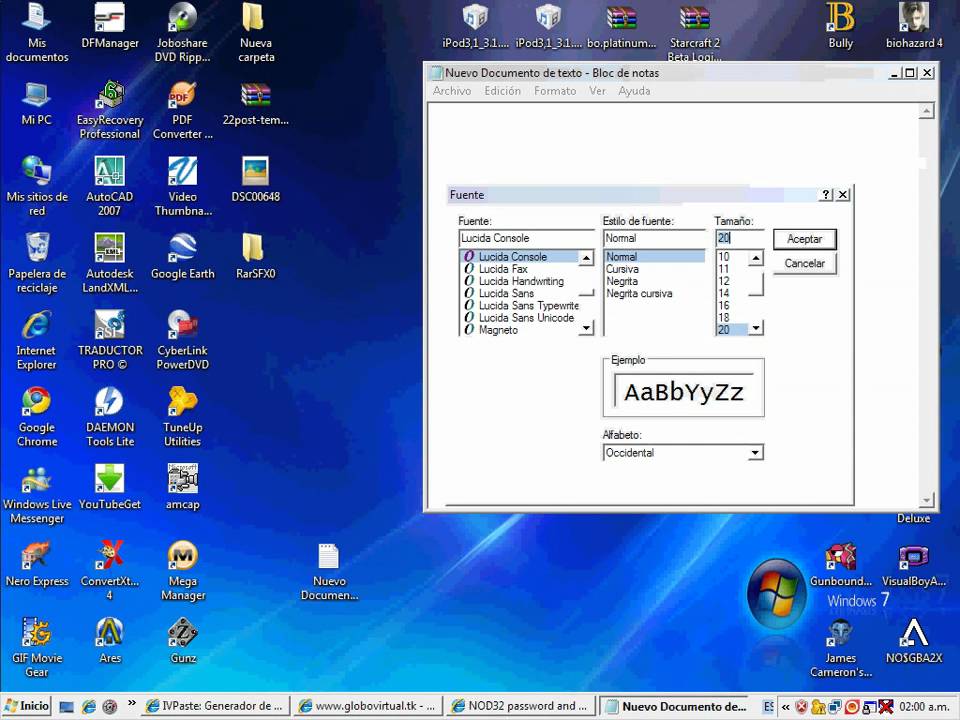This screenshot has width=960, height=720.
Task: Select Lucida Sans Unicode font
Action: coord(526,318)
